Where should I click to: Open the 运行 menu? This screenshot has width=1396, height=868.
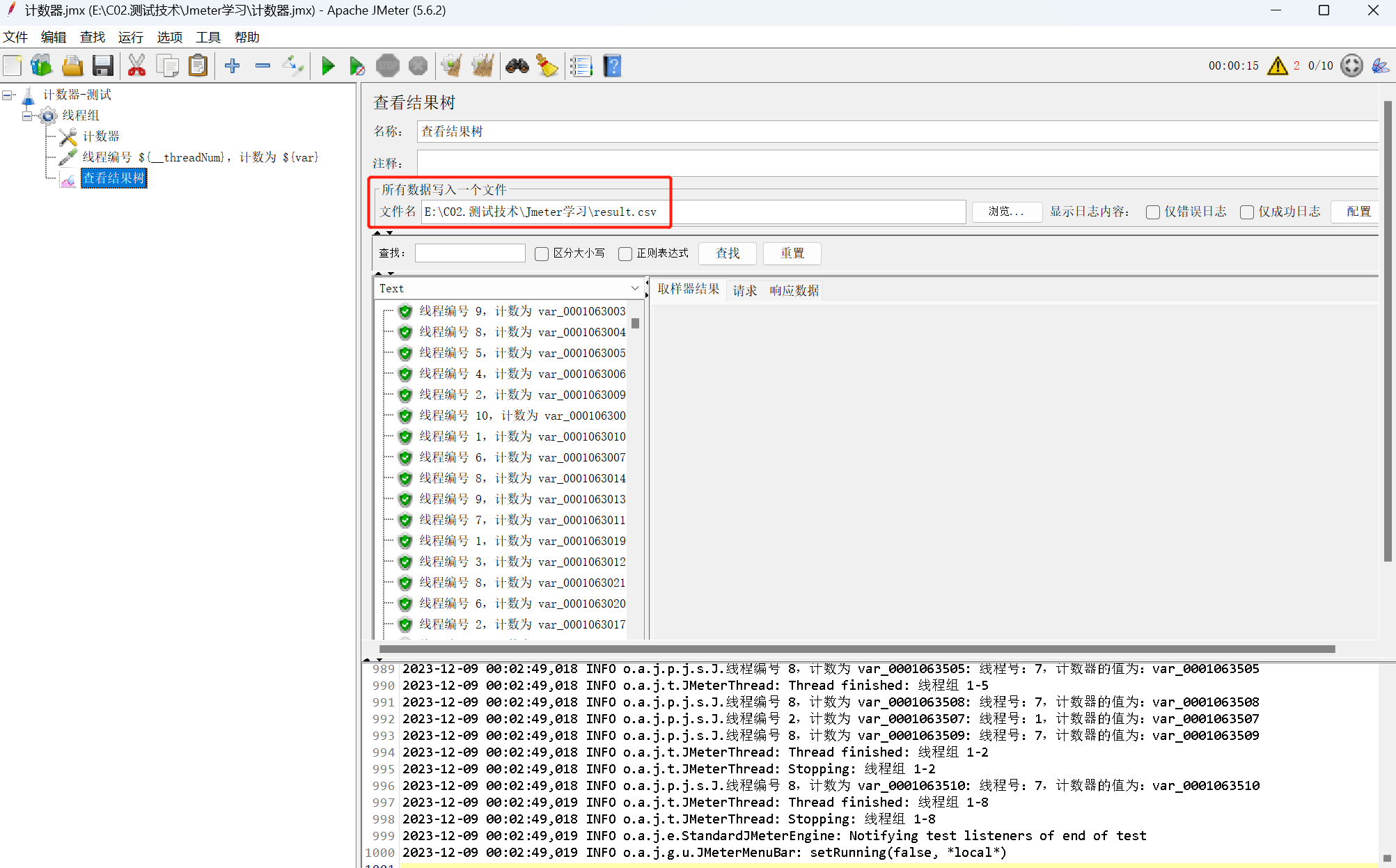(130, 38)
